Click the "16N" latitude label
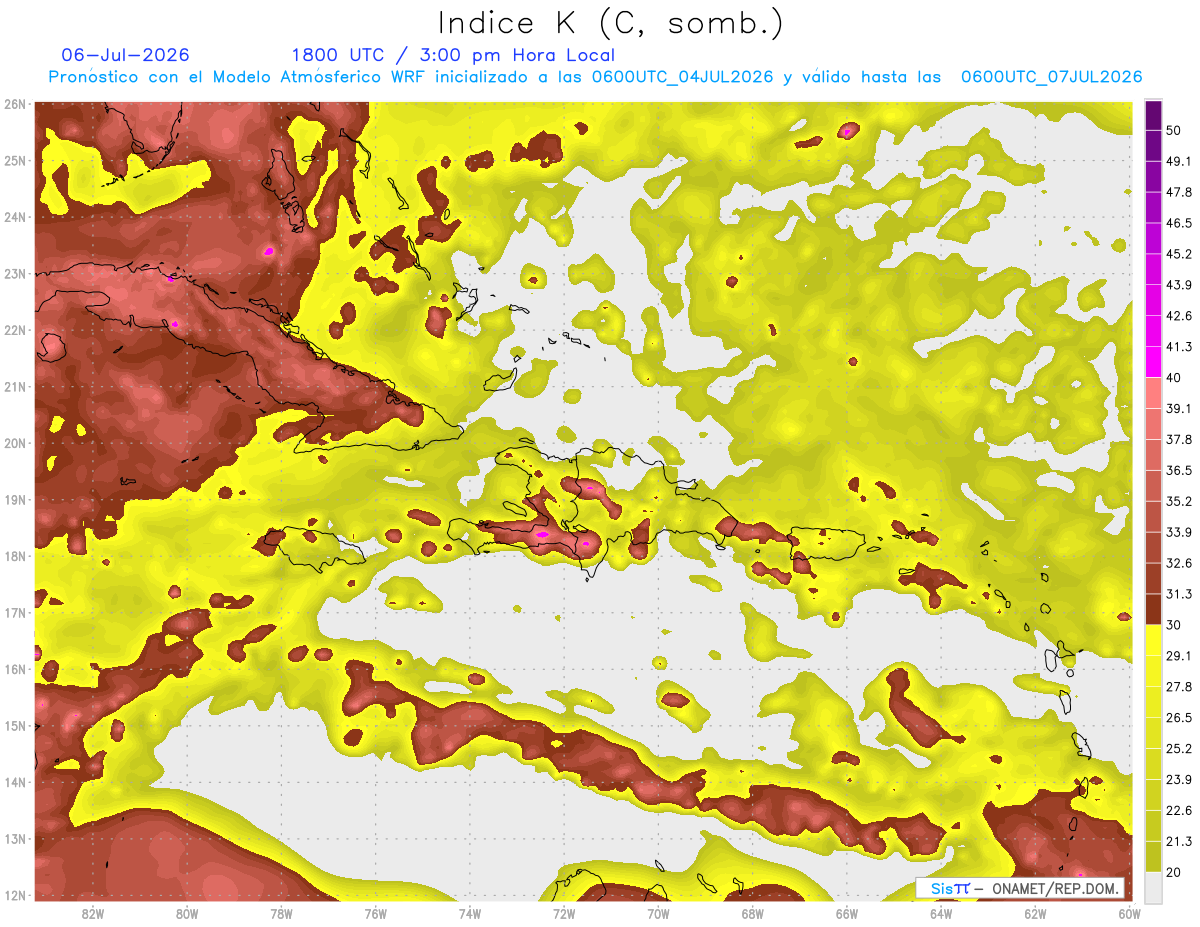 pyautogui.click(x=15, y=669)
